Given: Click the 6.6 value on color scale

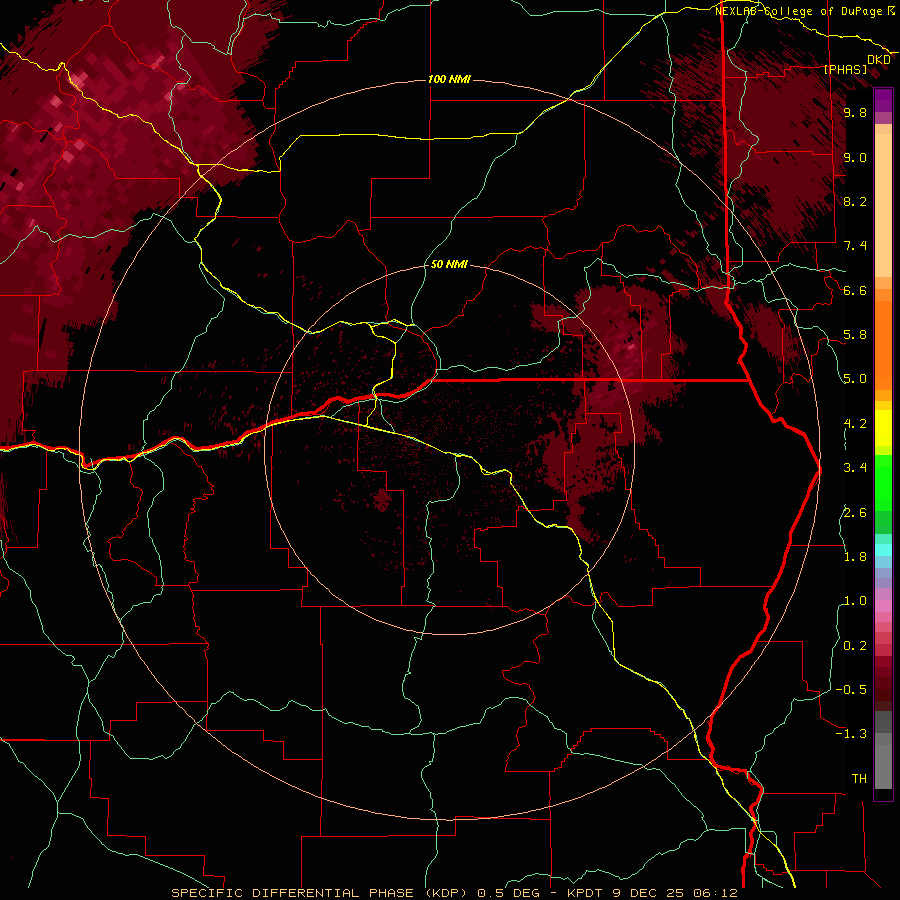Looking at the screenshot, I should (x=855, y=290).
